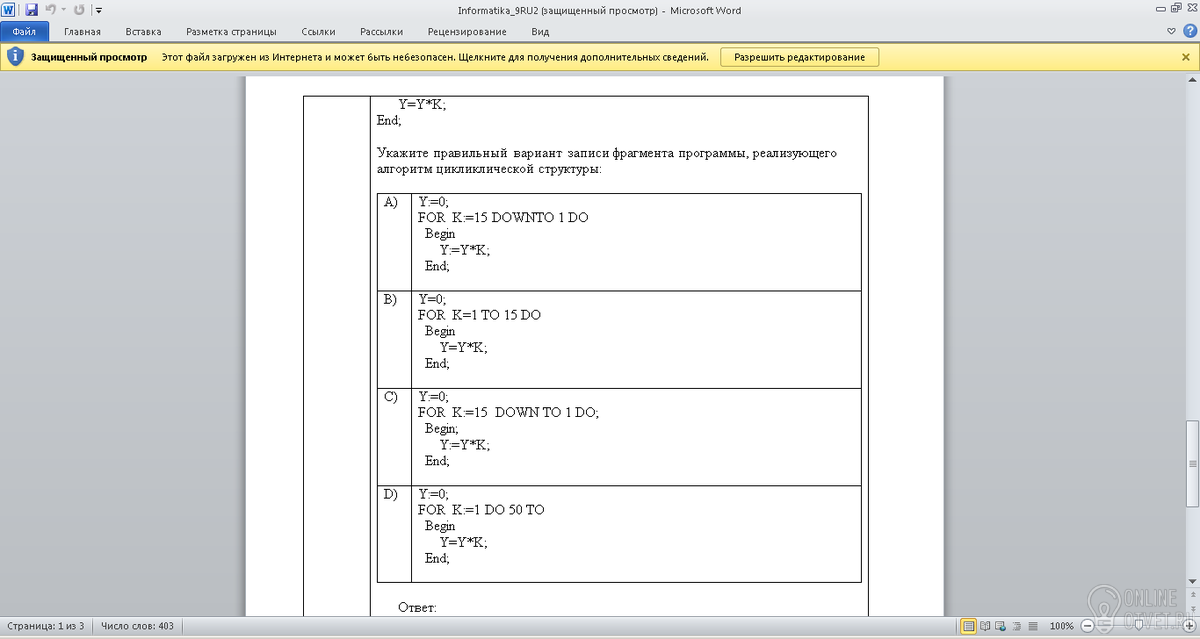Open the Файл tab
This screenshot has width=1200, height=639.
pos(25,32)
